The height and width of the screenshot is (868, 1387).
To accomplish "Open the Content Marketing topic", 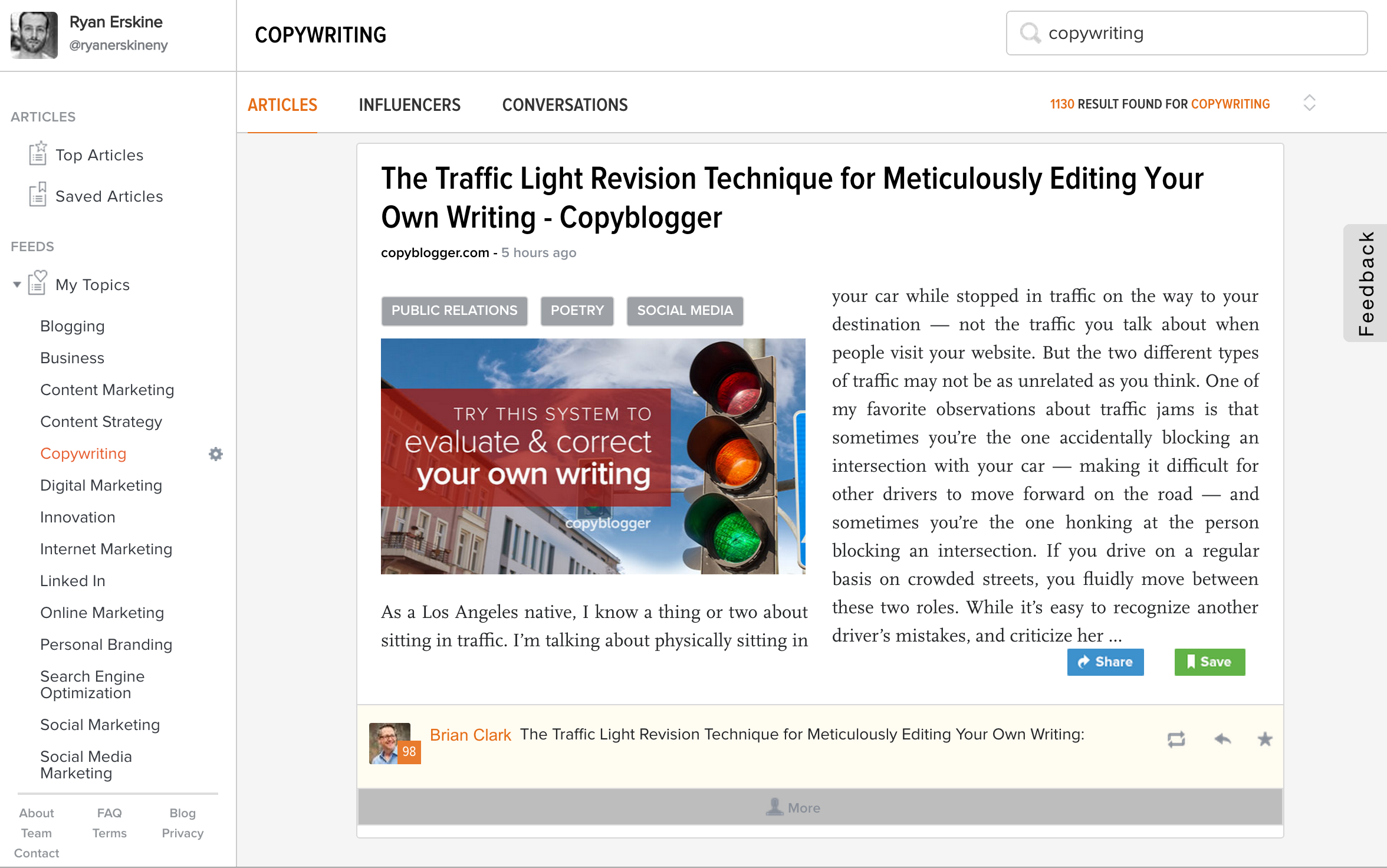I will pyautogui.click(x=107, y=390).
